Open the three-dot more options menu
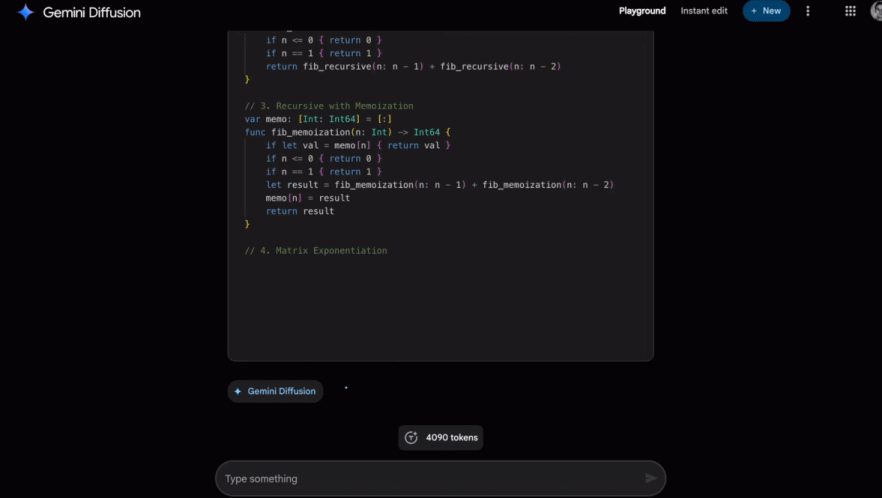882x498 pixels. point(808,11)
